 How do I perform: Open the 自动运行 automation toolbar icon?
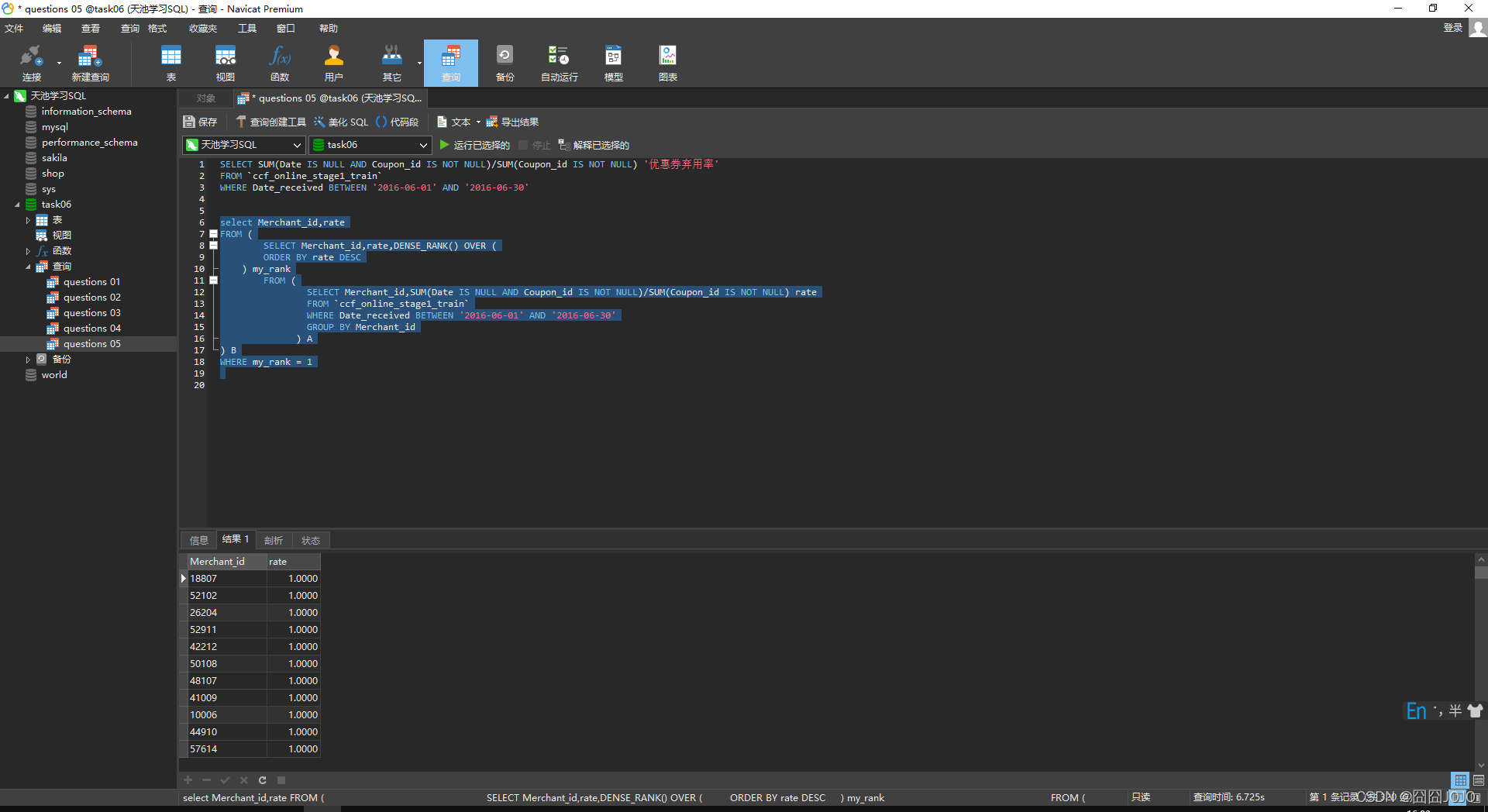(x=559, y=63)
